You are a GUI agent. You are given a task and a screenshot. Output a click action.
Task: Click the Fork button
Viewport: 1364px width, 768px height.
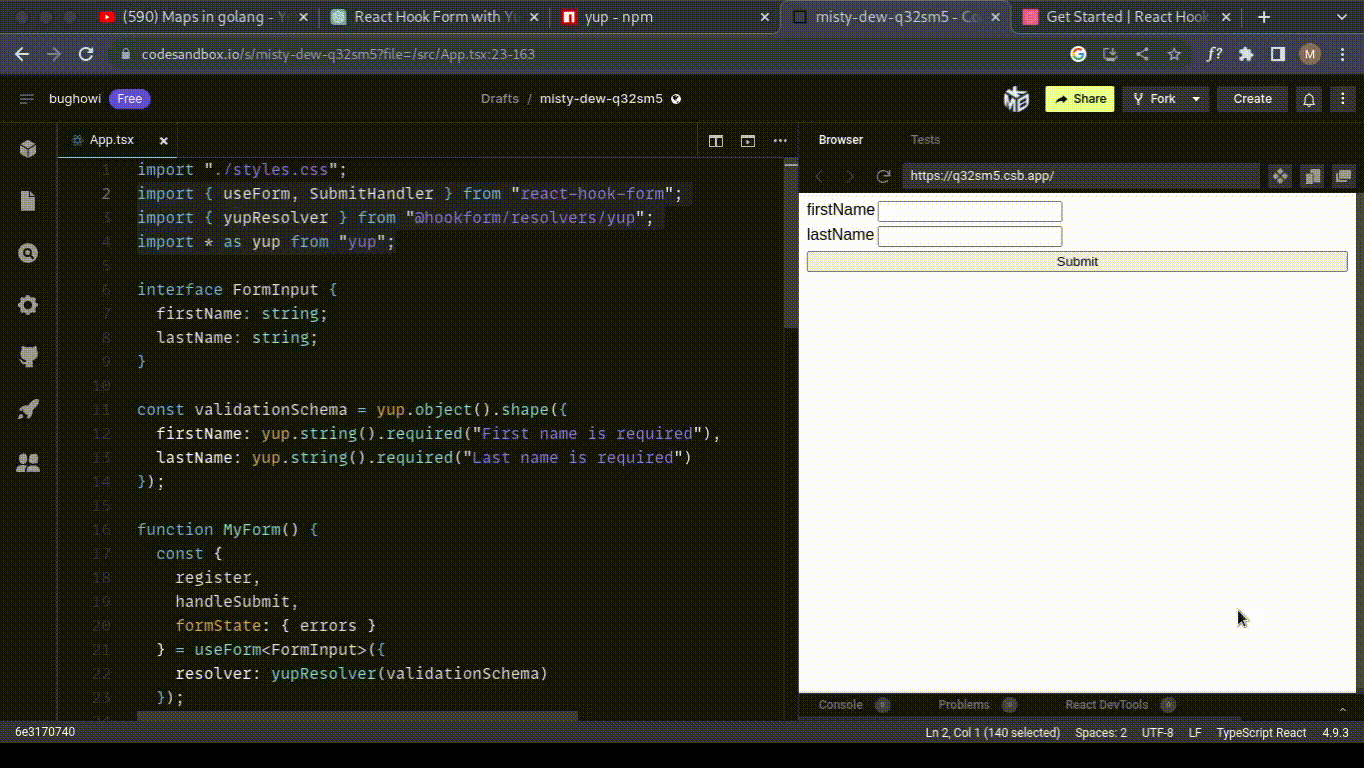pos(1152,99)
